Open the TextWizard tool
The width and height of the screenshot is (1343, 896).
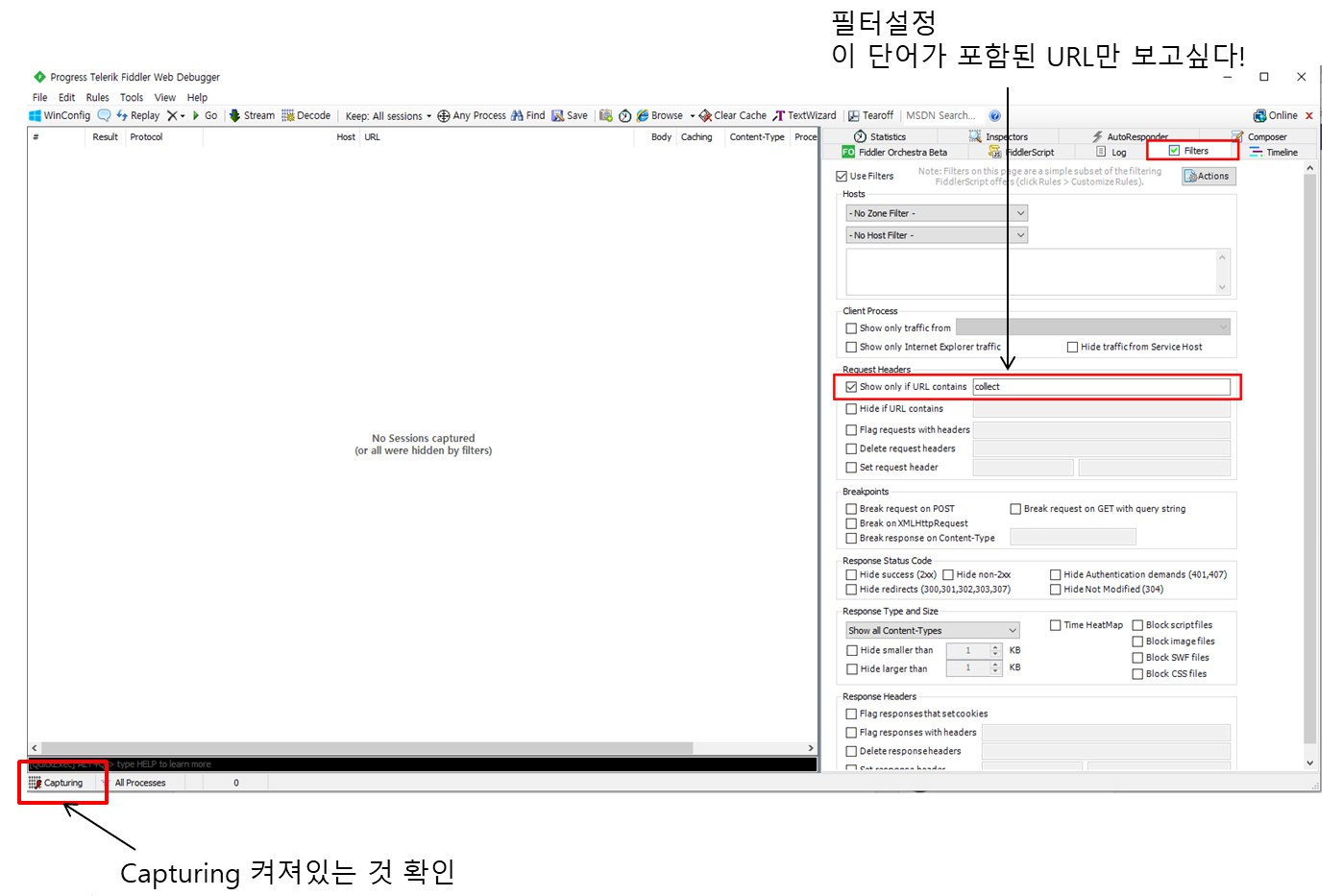pyautogui.click(x=804, y=115)
